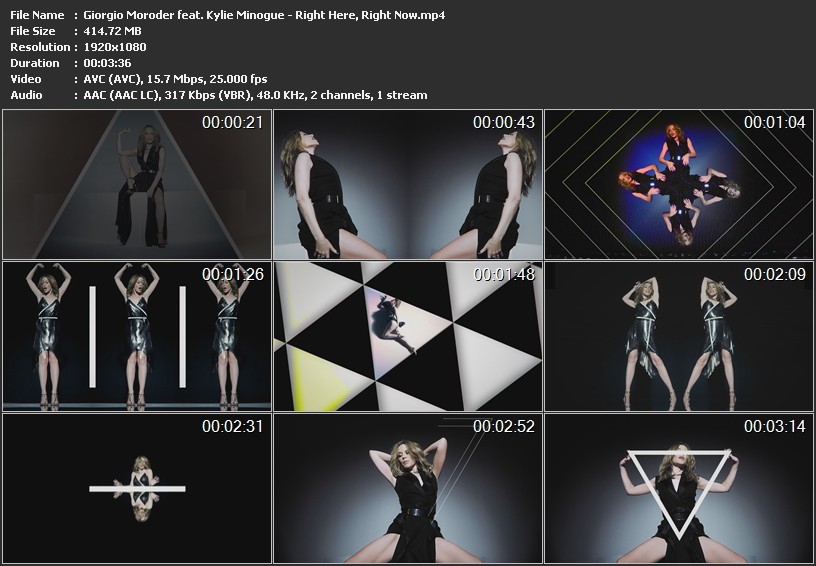
Task: Open the thumbnail at 00:02:52
Action: pyautogui.click(x=408, y=488)
